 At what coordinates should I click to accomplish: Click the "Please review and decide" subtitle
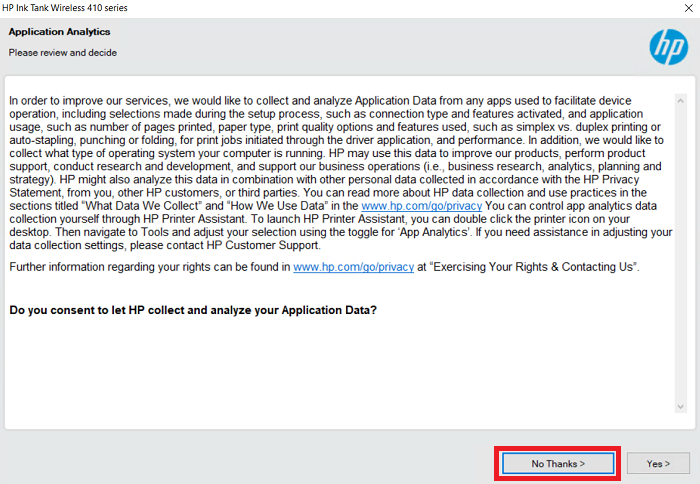pos(62,53)
